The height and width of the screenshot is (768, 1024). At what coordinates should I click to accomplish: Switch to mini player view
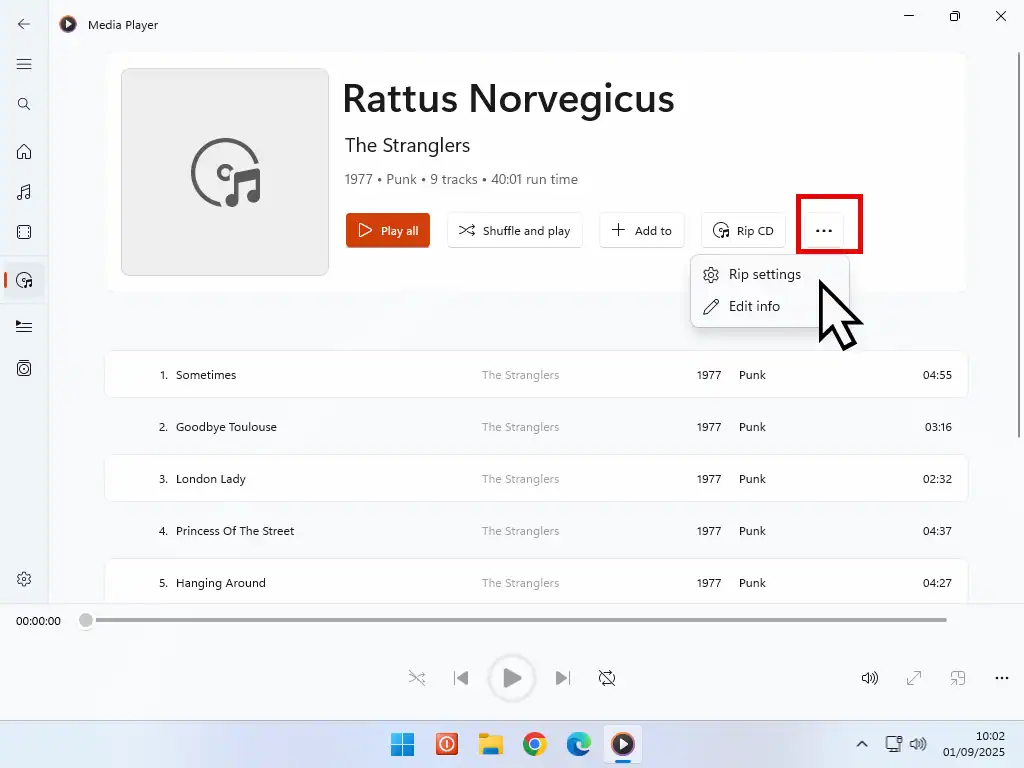[958, 678]
